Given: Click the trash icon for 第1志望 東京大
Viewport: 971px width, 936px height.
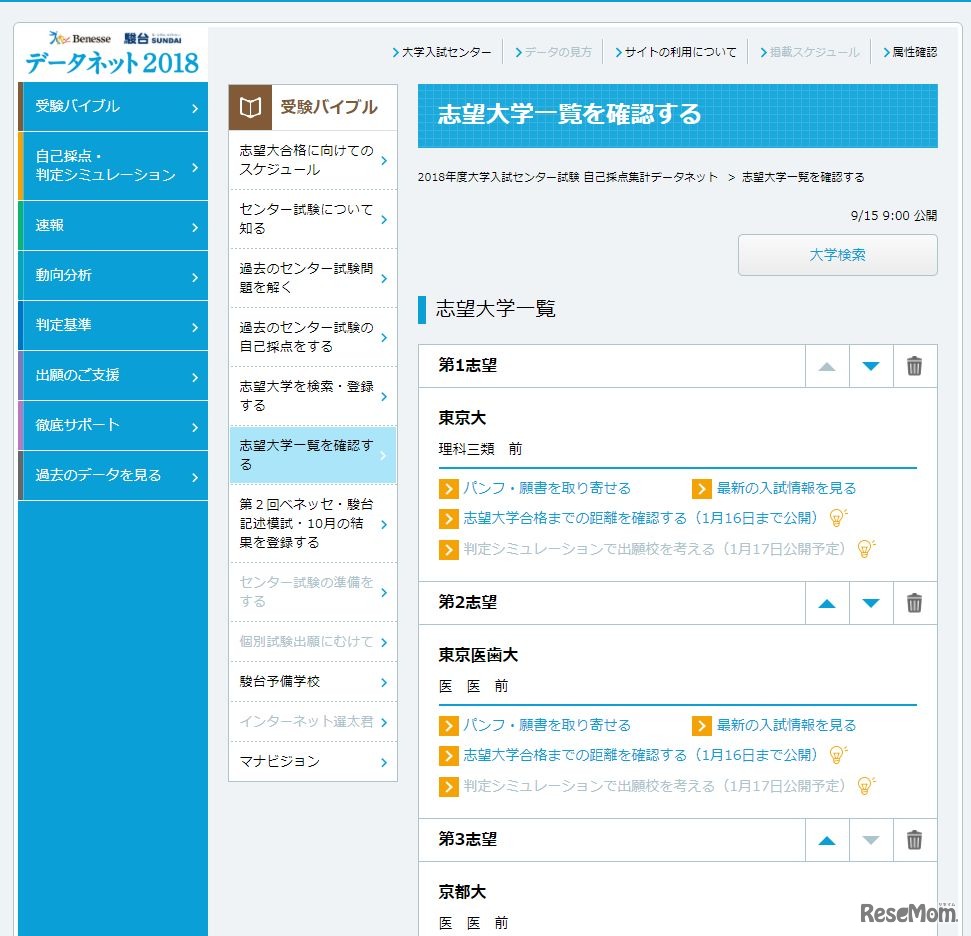Looking at the screenshot, I should [913, 367].
